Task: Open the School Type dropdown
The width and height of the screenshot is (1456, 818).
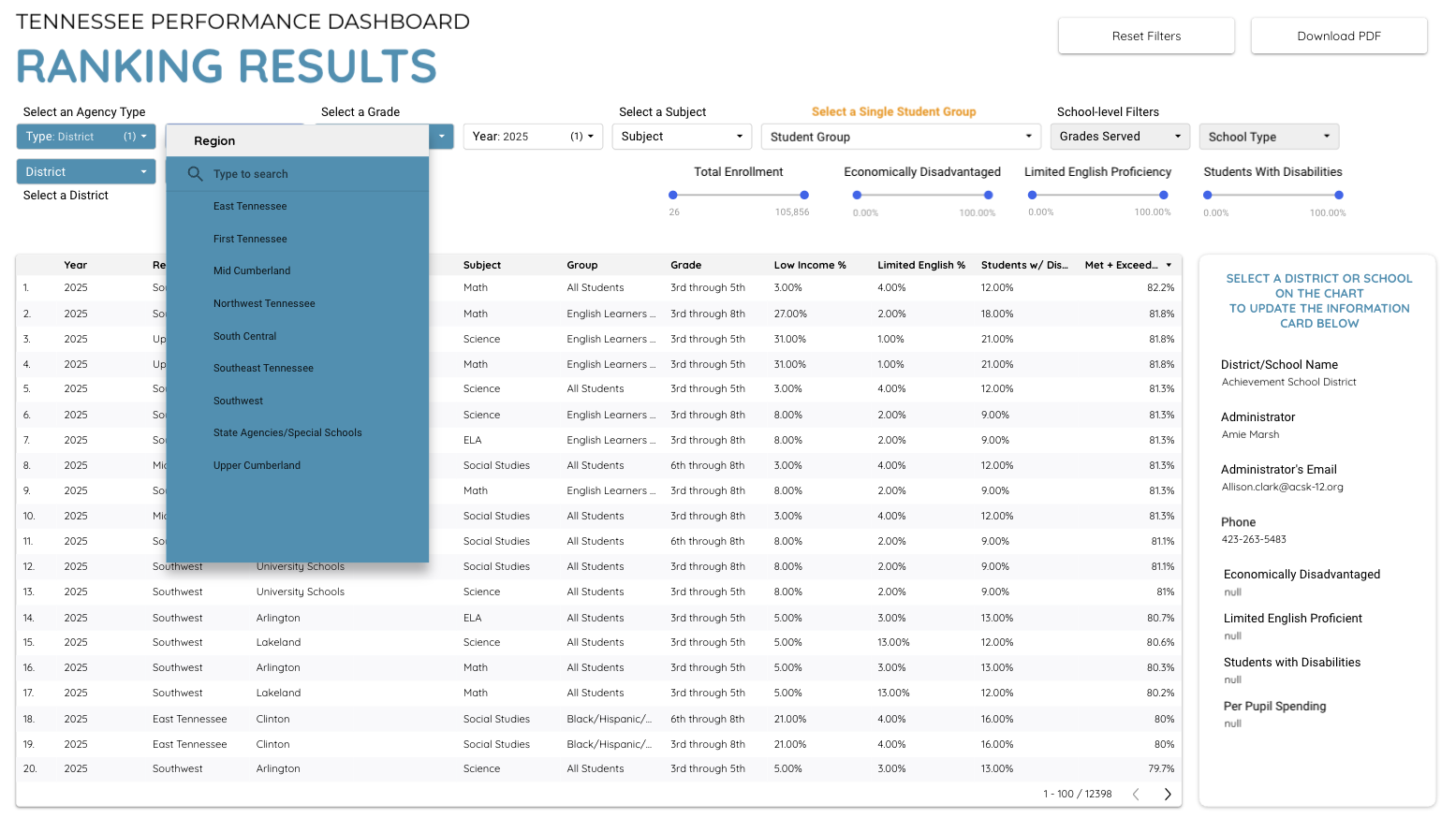Action: (1269, 137)
